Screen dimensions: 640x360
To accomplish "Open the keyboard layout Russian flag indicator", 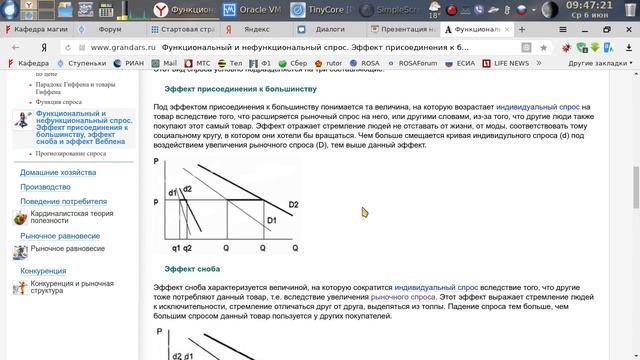I will (x=521, y=10).
